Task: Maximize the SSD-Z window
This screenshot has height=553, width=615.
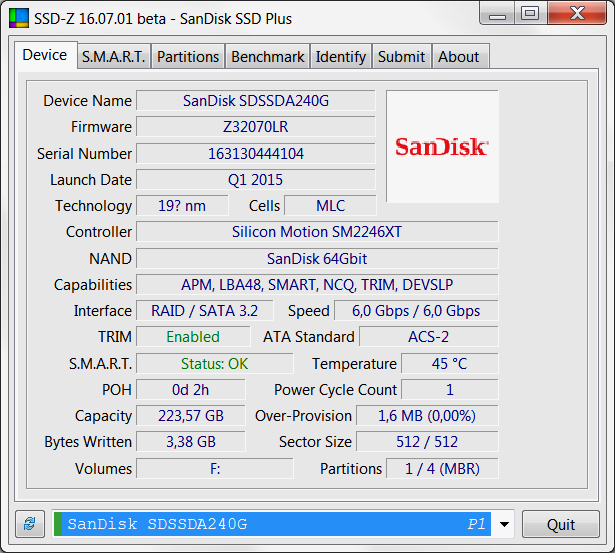Action: coord(529,13)
